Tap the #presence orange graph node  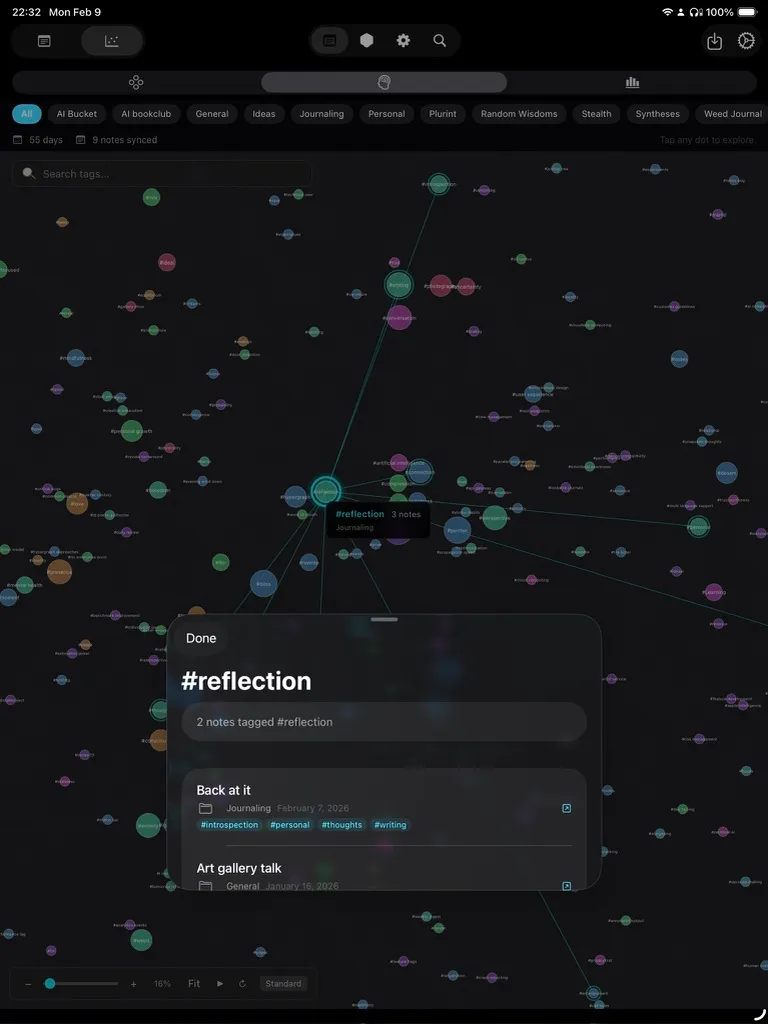coord(59,572)
